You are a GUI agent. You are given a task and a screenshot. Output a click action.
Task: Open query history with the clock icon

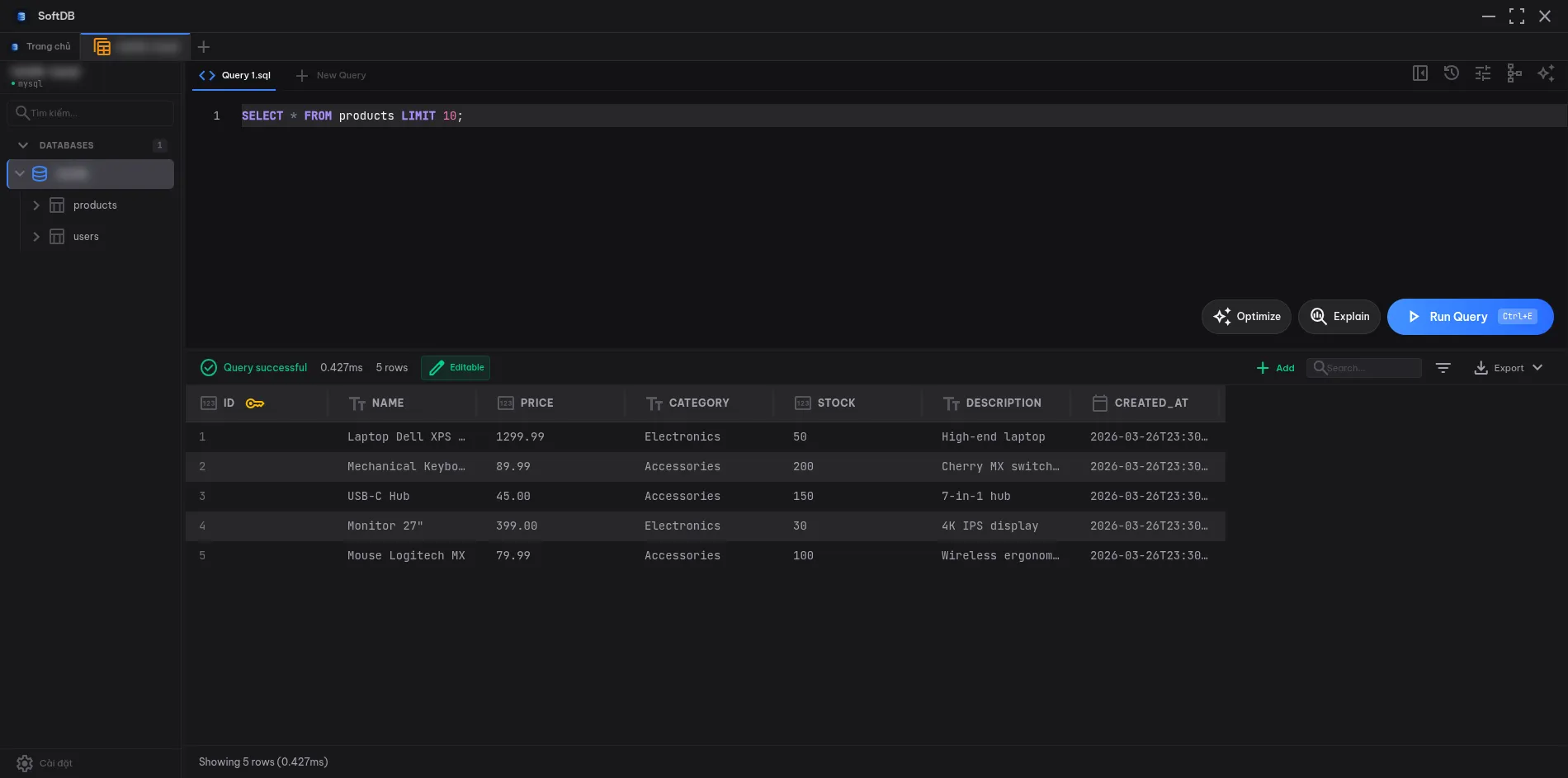1452,73
